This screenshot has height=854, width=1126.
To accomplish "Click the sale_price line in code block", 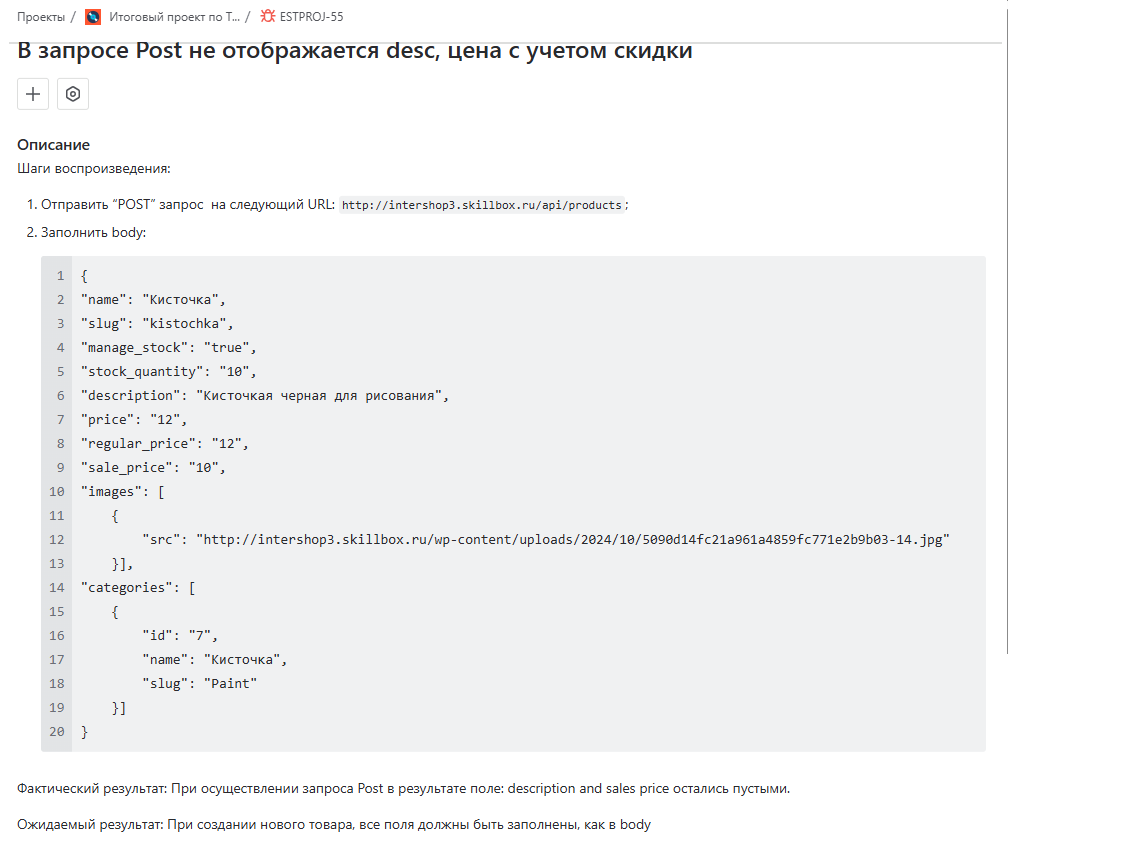I will click(150, 467).
